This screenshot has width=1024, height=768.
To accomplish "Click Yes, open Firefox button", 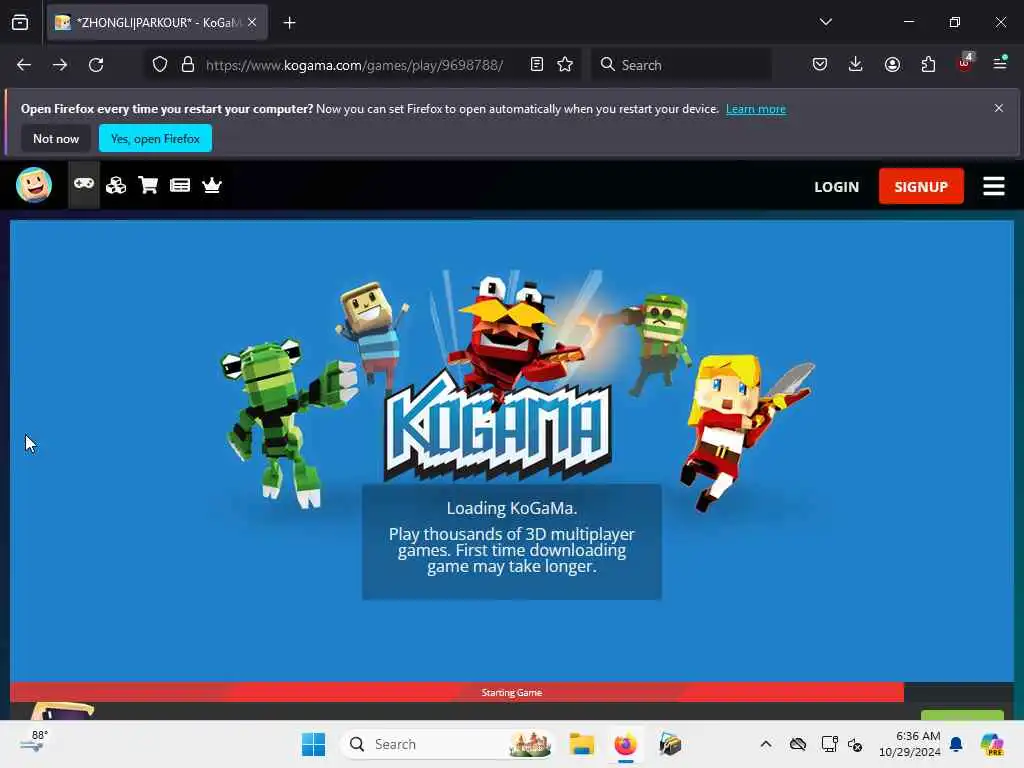I will coord(155,138).
